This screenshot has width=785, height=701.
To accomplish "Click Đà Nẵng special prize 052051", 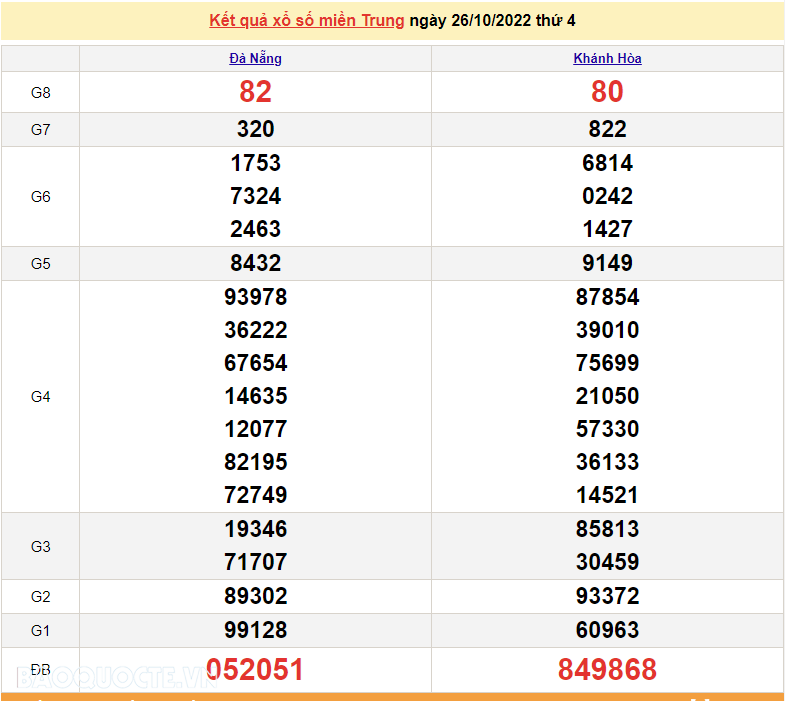I will tap(255, 669).
